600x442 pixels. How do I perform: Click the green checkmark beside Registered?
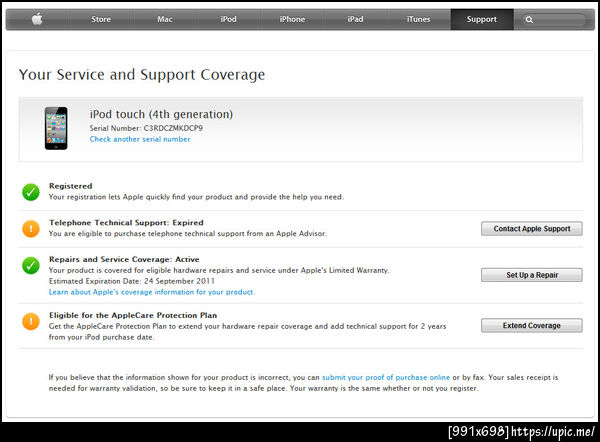(x=31, y=192)
